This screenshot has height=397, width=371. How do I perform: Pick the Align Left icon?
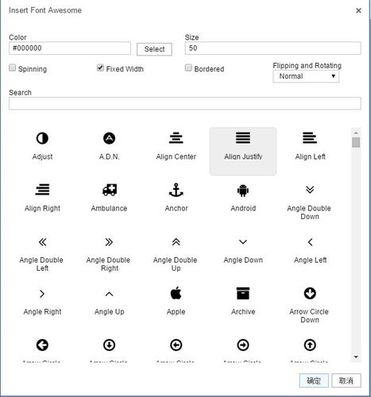click(x=310, y=138)
